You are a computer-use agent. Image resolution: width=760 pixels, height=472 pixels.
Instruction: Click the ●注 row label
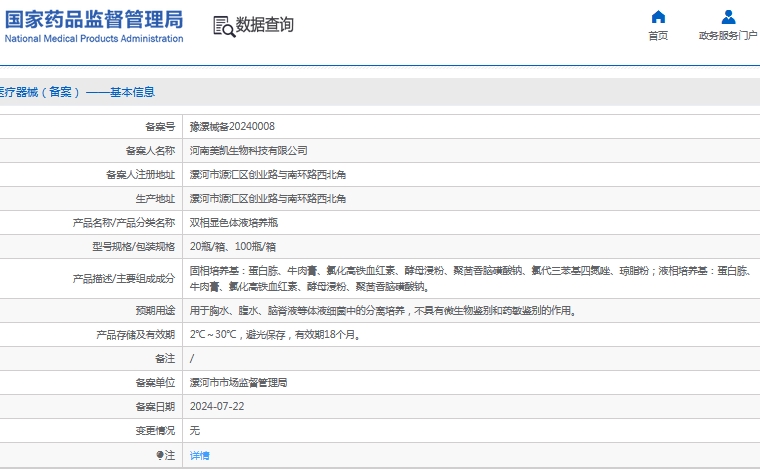pyautogui.click(x=165, y=455)
